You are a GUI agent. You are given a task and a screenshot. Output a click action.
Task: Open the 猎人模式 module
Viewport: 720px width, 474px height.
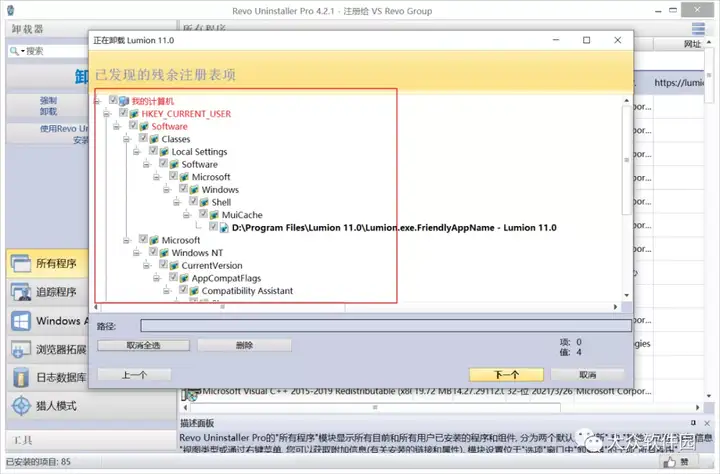coord(91,406)
